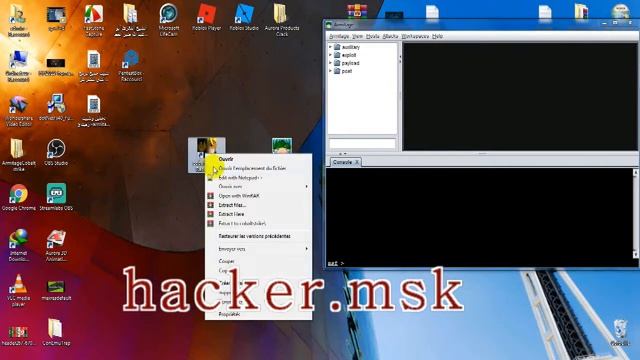Expand the auxiliary tree node arrow

(331, 47)
